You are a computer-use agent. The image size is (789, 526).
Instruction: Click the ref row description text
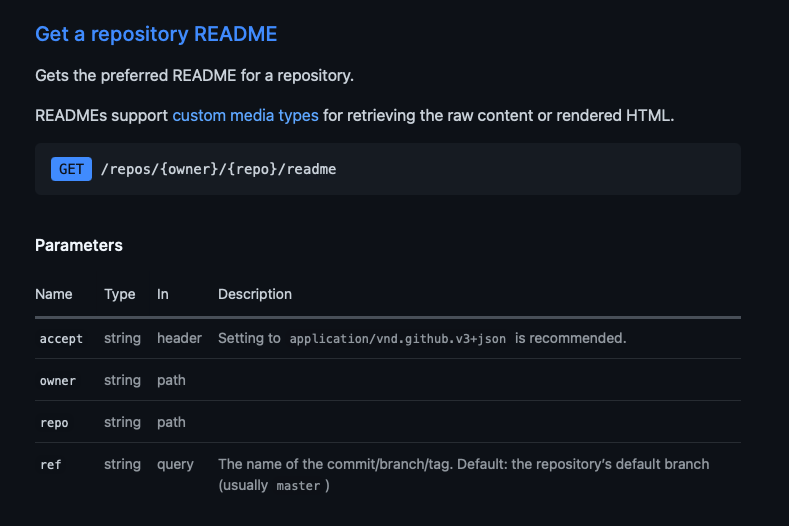pos(463,475)
